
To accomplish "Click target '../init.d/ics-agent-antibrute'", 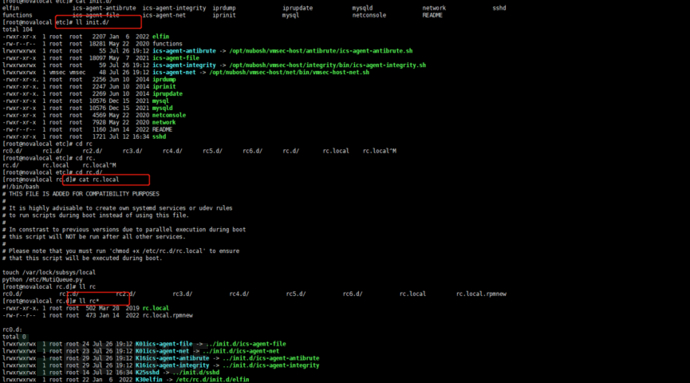I will pyautogui.click(x=271, y=358).
